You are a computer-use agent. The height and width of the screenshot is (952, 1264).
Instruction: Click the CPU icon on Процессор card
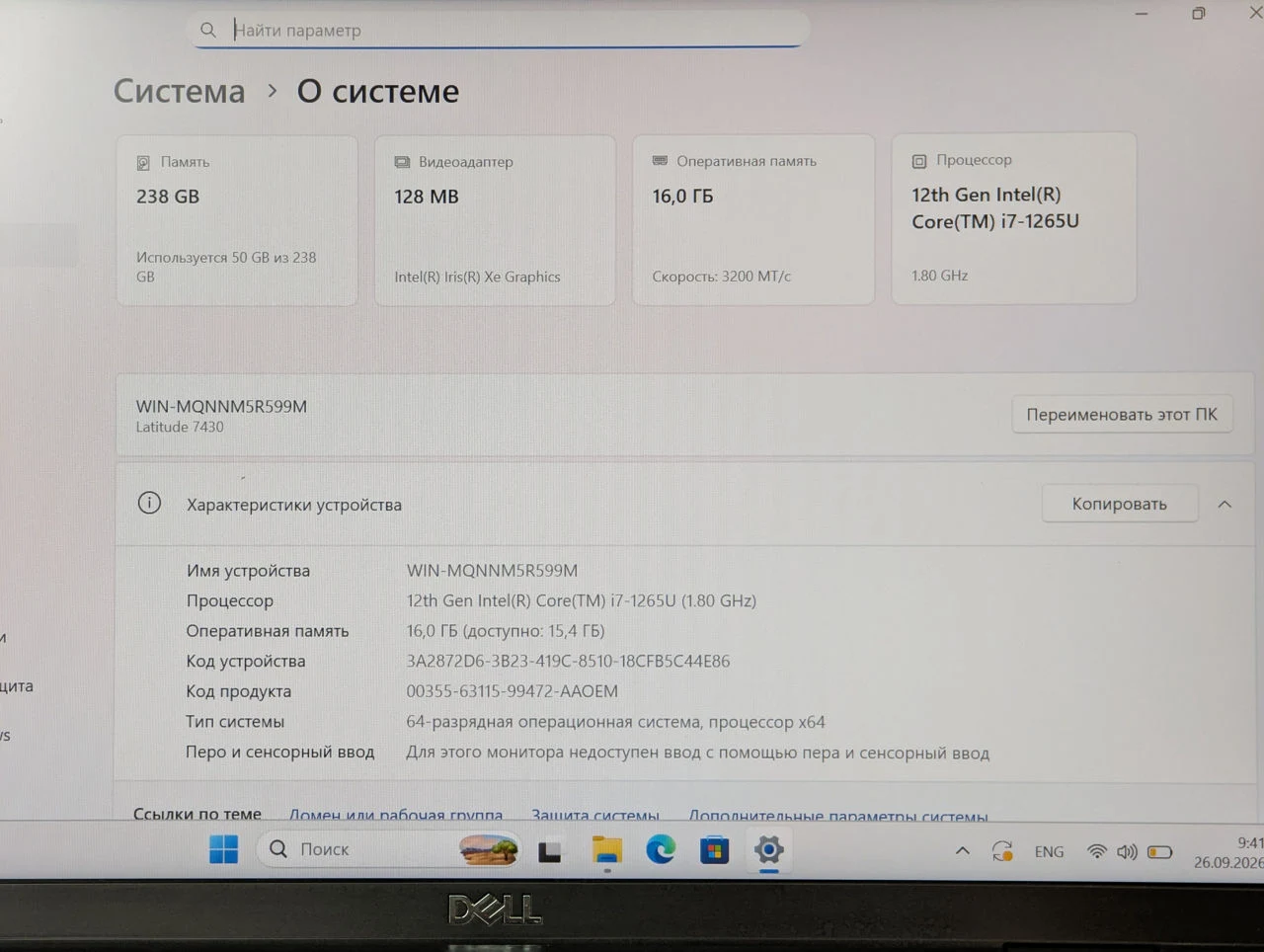click(919, 160)
